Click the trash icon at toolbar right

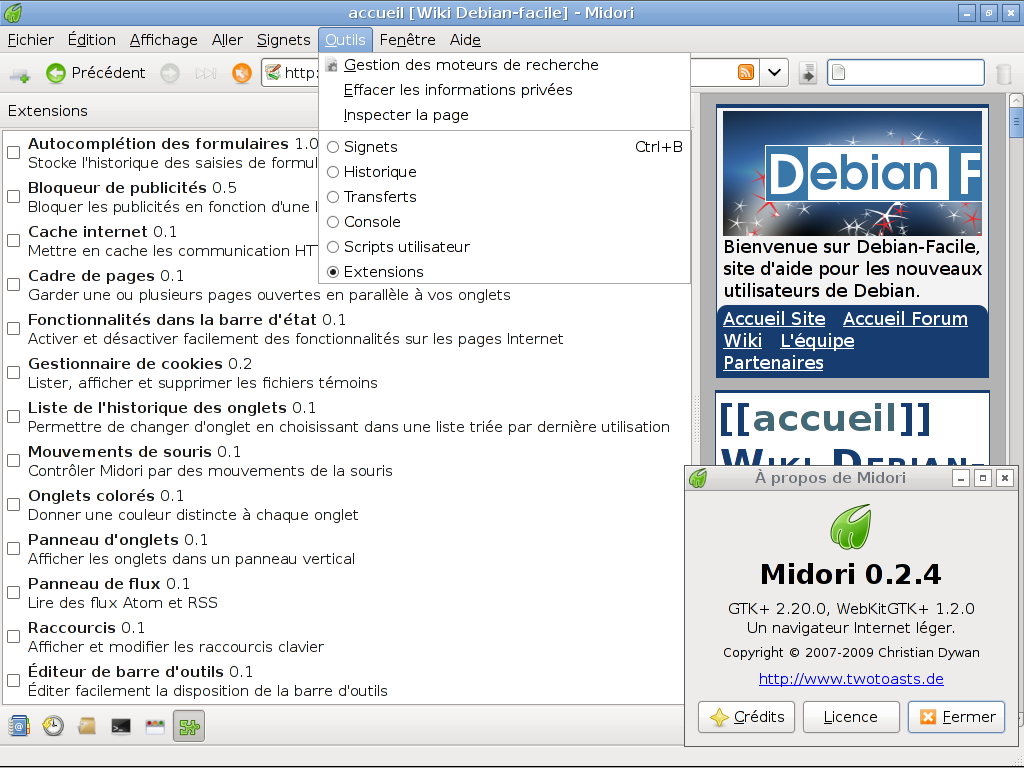click(x=1004, y=73)
